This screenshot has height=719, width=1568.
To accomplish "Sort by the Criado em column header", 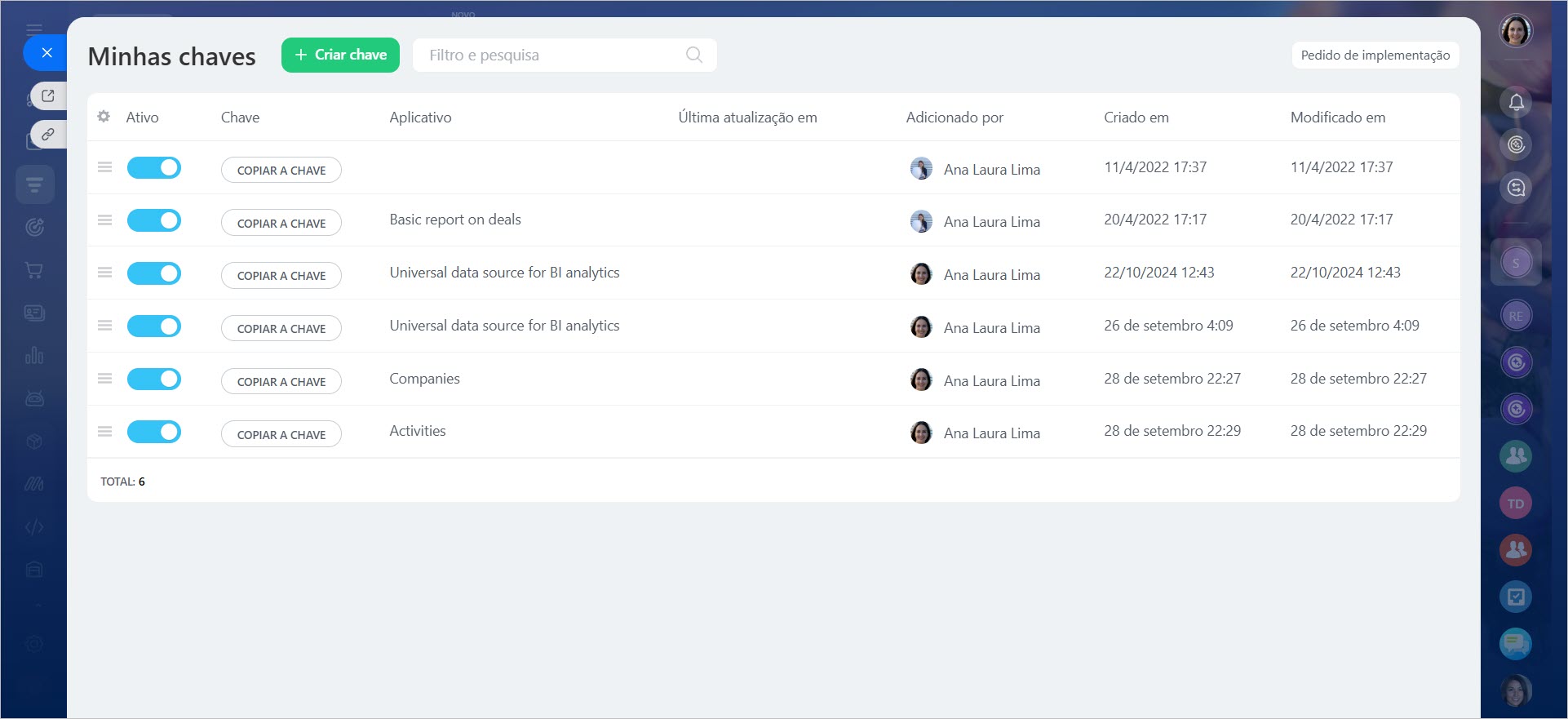I will click(1136, 118).
